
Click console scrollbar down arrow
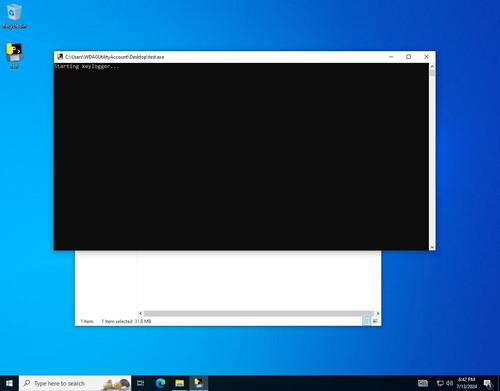coord(432,247)
